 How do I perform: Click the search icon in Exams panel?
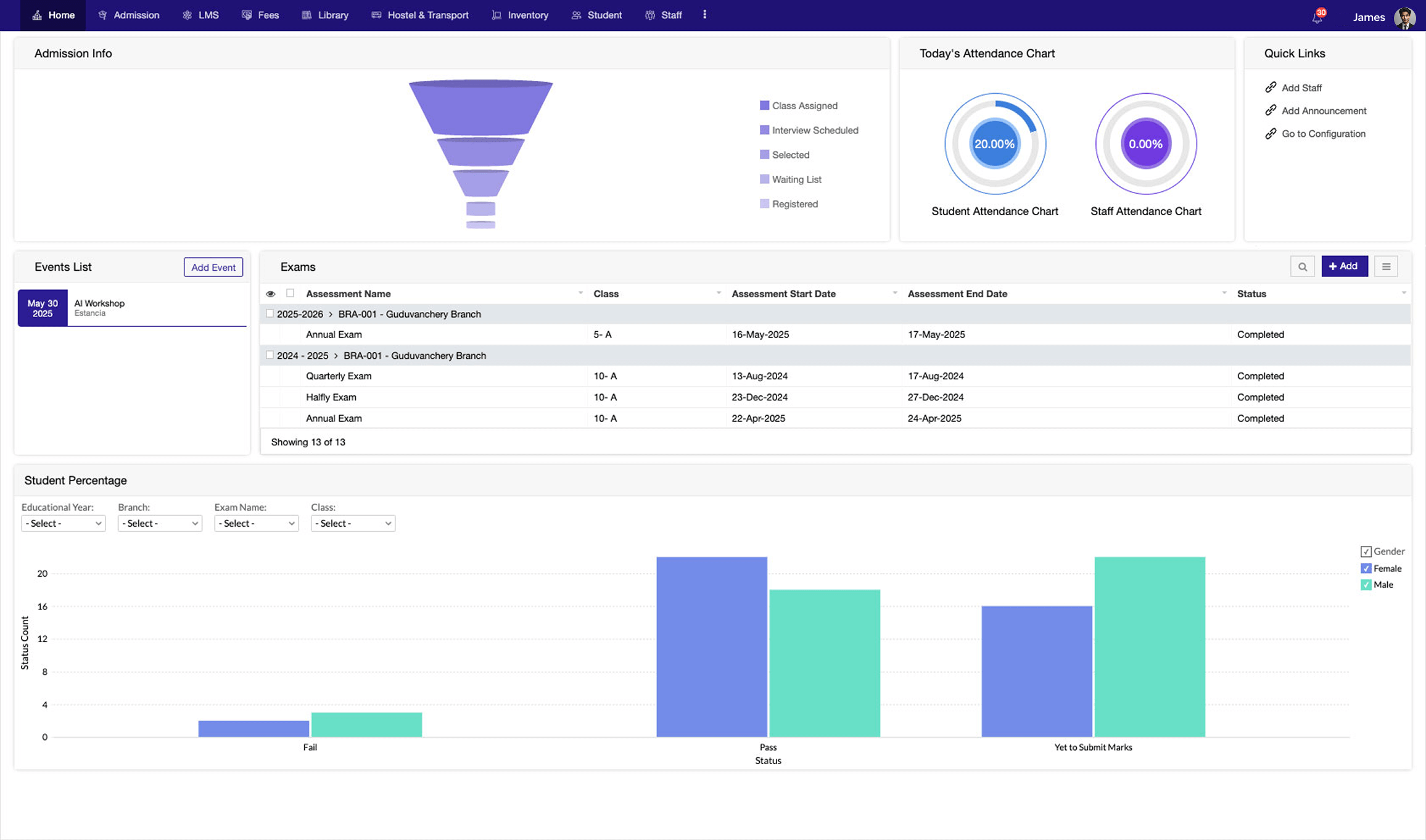[x=1303, y=266]
